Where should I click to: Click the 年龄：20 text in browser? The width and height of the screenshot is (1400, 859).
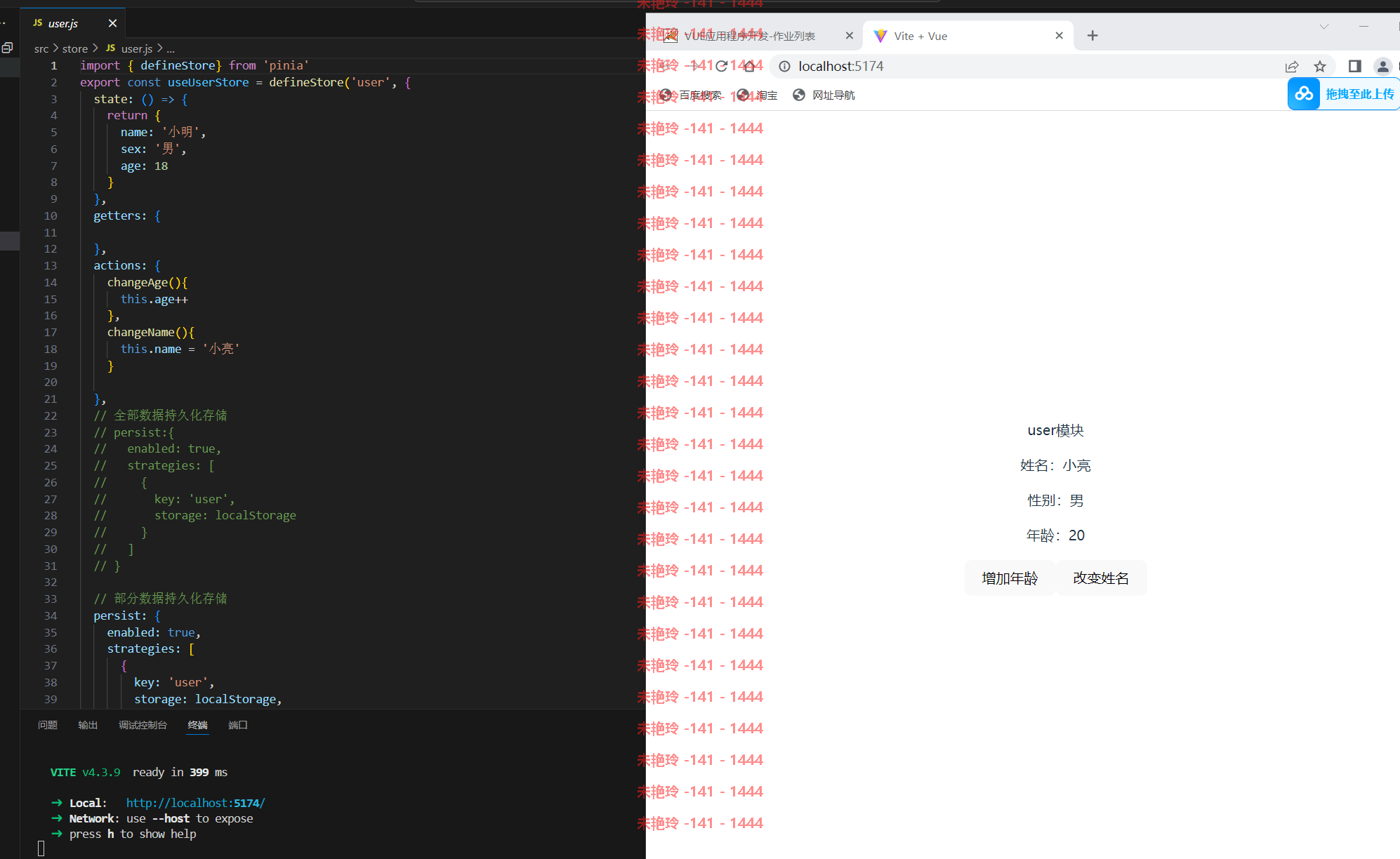coord(1055,535)
